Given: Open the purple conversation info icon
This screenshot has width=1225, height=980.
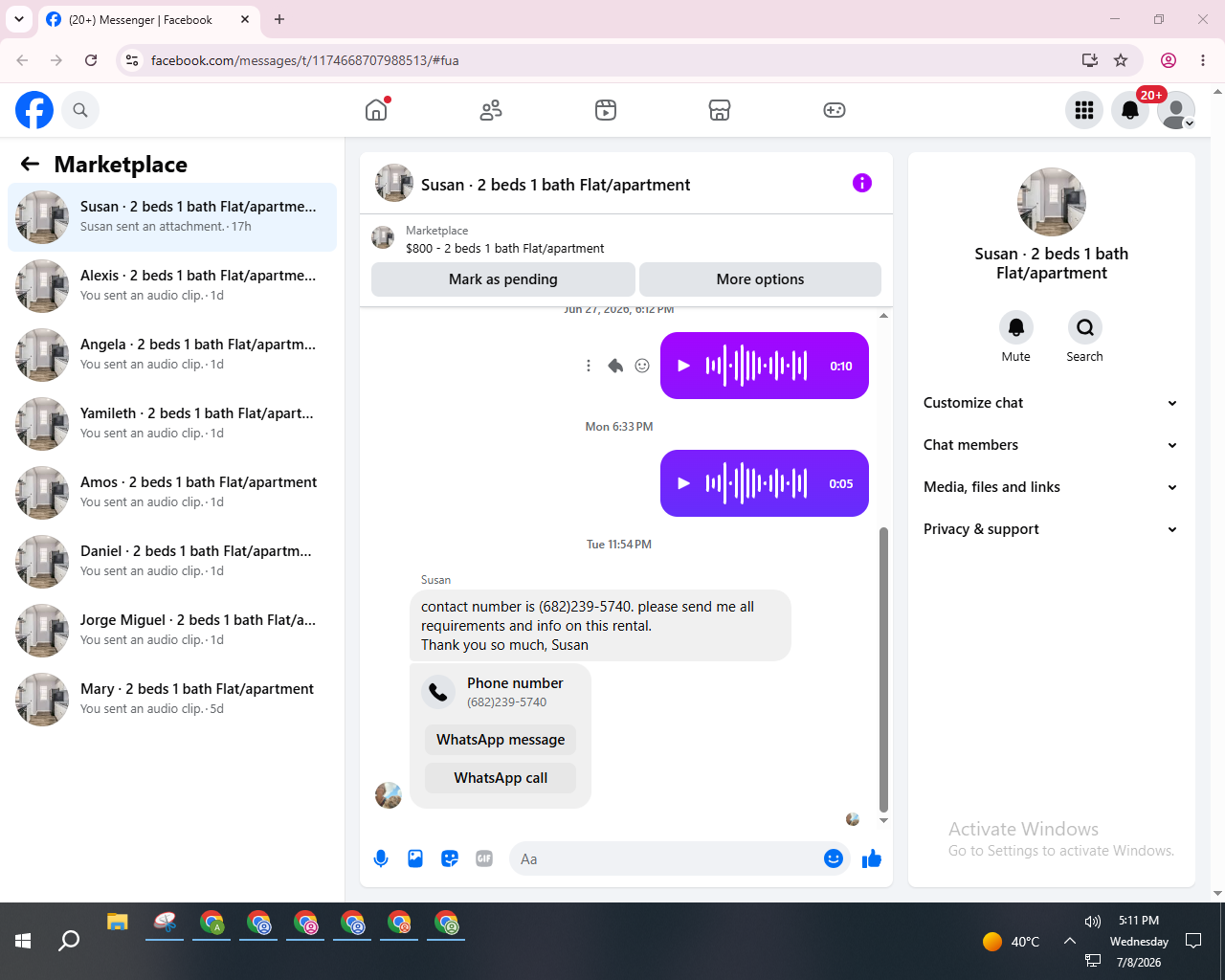Looking at the screenshot, I should tap(862, 183).
